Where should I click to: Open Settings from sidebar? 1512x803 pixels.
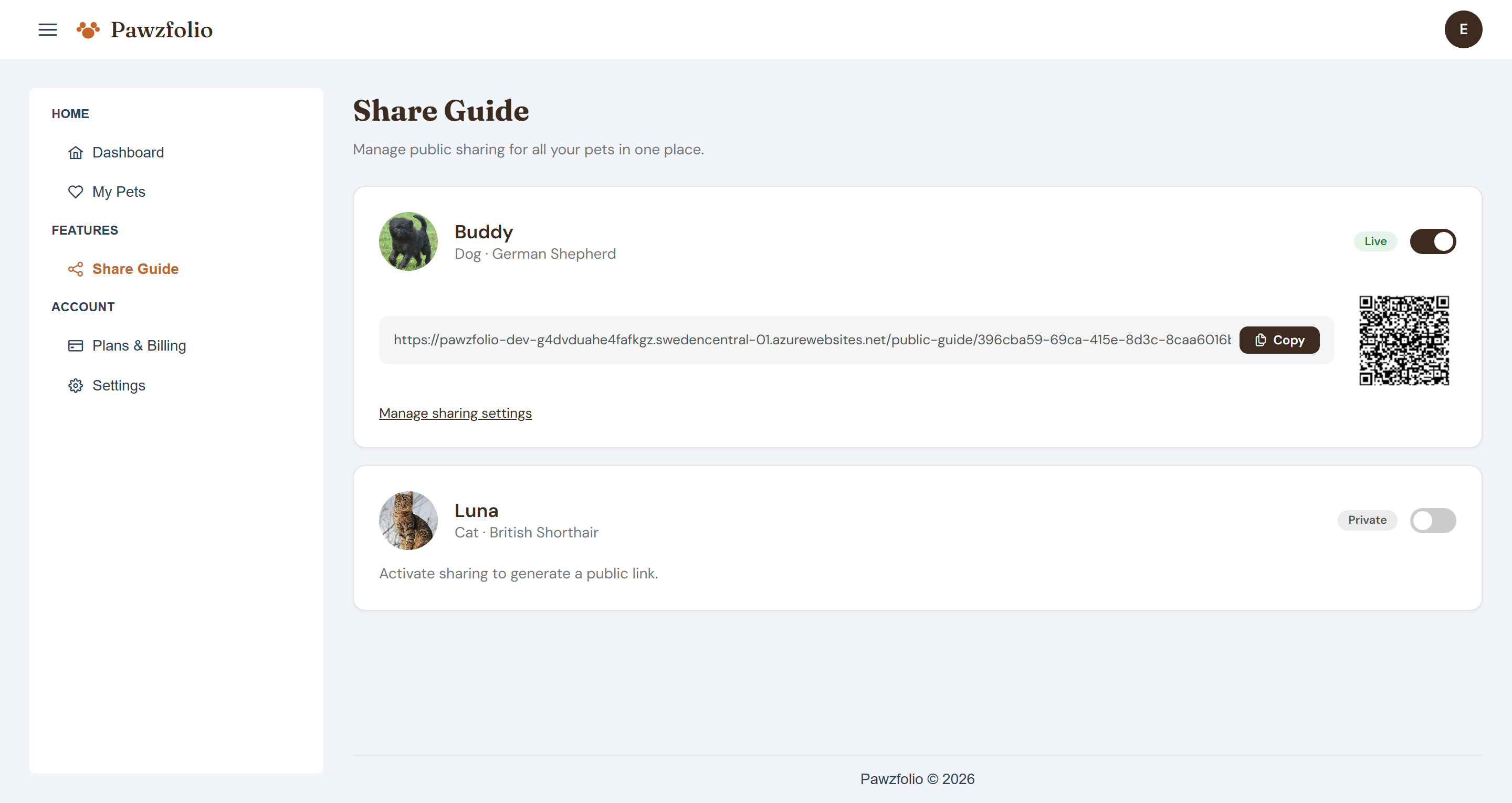click(119, 386)
